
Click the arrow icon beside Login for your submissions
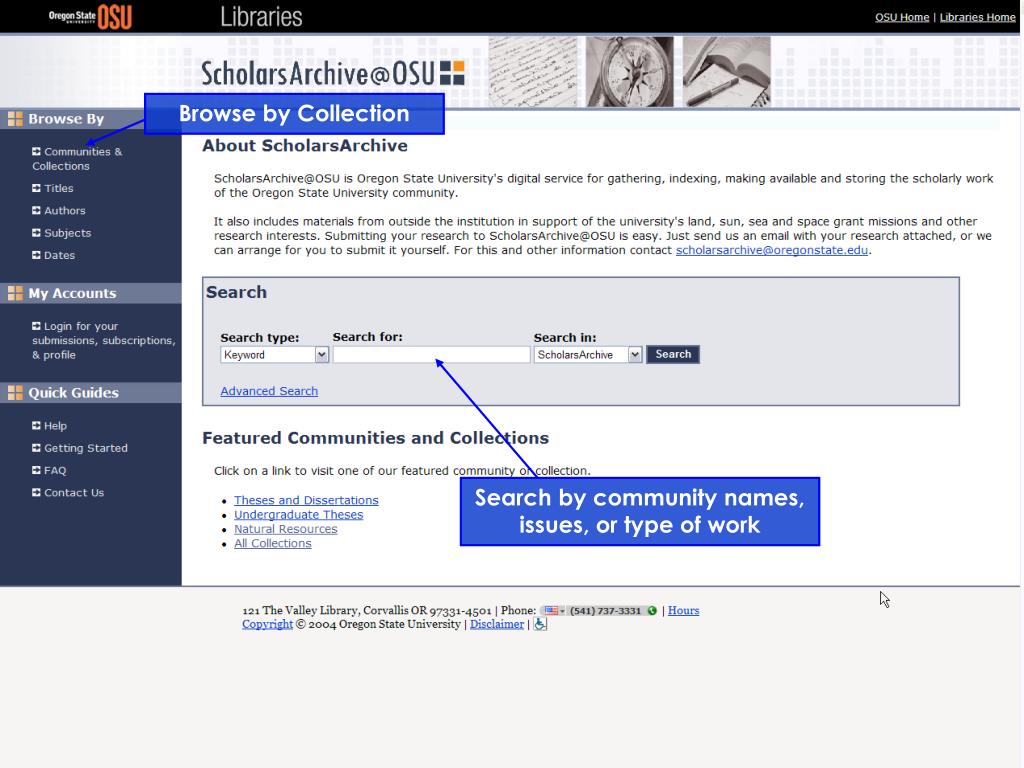tap(36, 325)
